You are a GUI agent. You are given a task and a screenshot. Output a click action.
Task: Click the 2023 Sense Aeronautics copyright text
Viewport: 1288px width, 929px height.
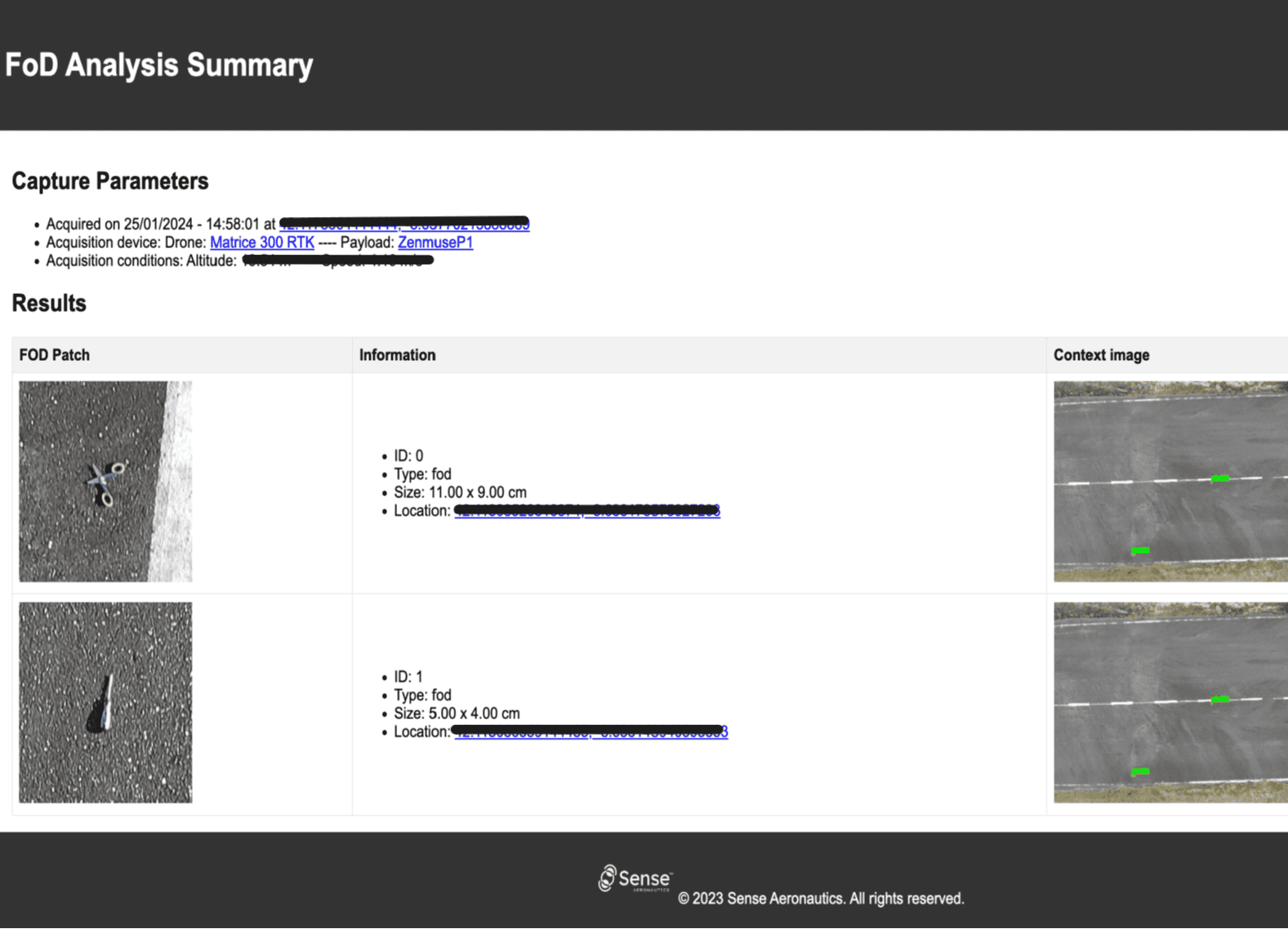tap(821, 899)
